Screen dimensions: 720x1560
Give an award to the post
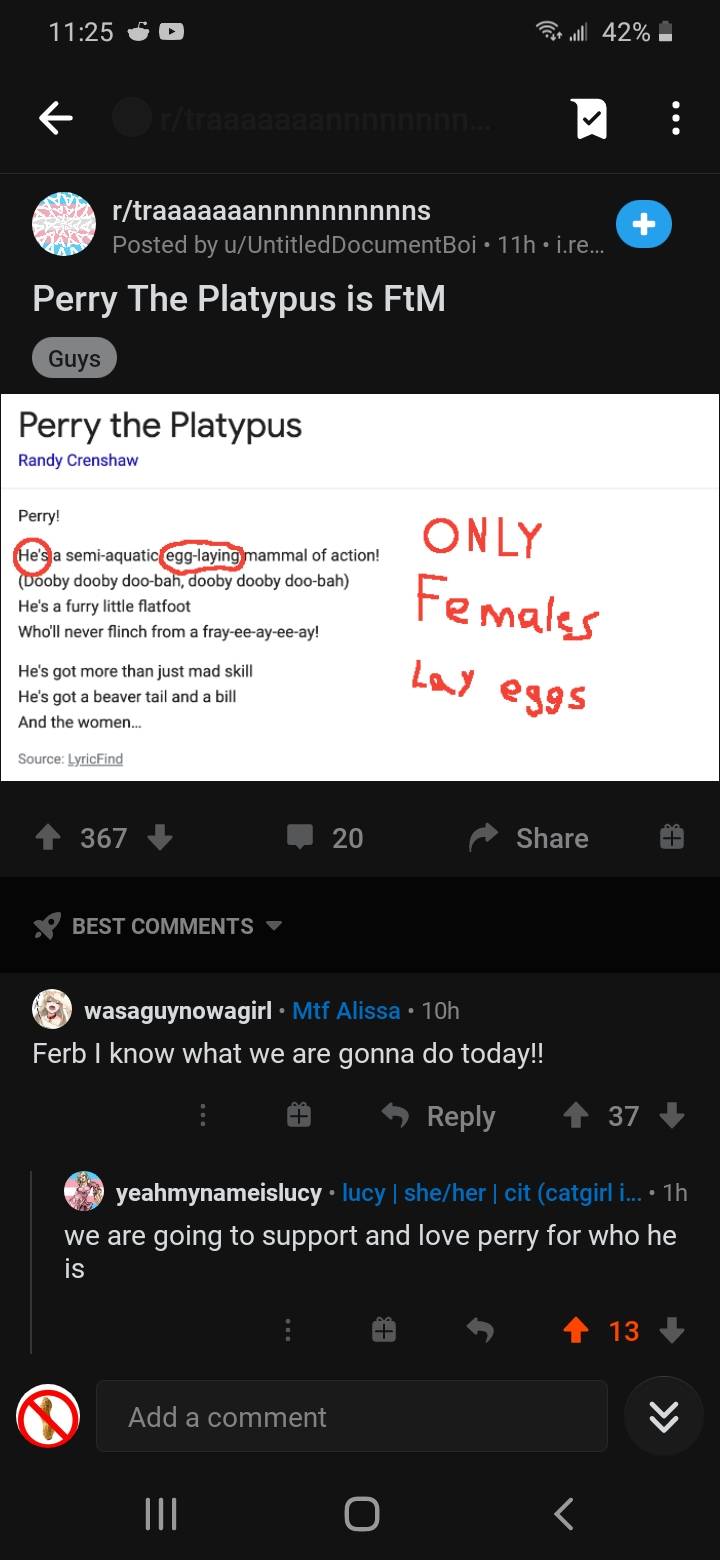click(x=671, y=837)
